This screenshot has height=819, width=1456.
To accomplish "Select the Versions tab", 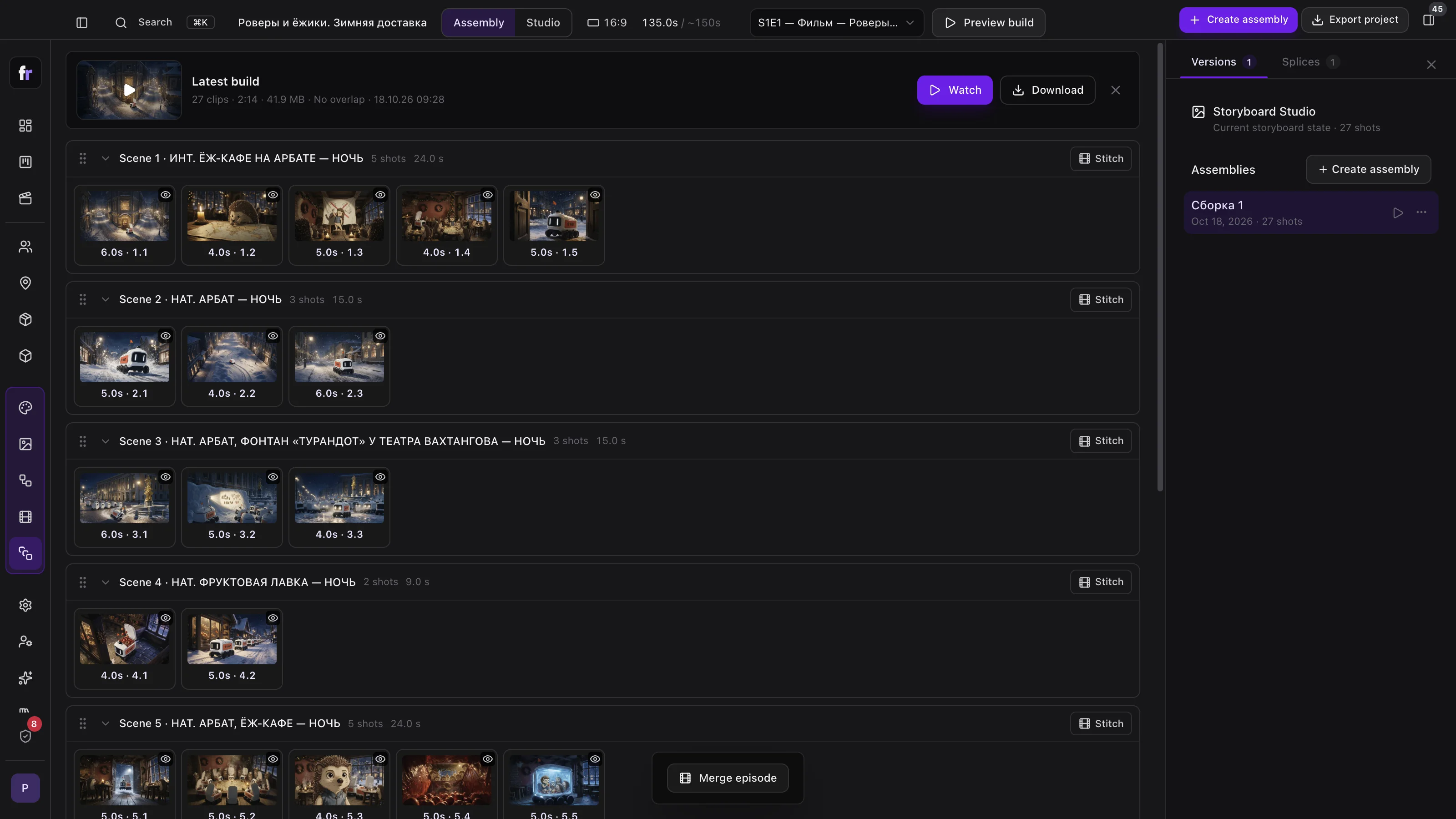I will point(1223,62).
